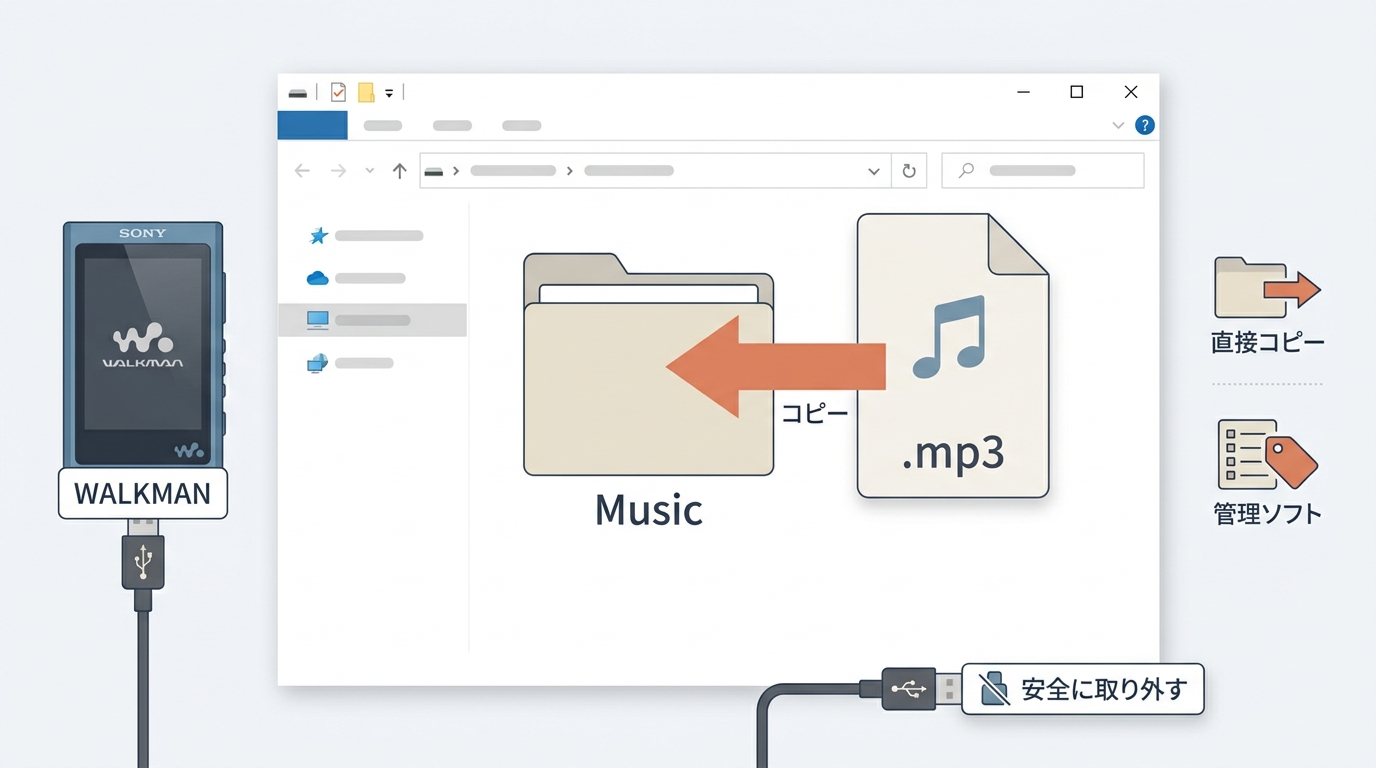Click the USB plug under WALKMAN
This screenshot has width=1376, height=768.
[x=143, y=562]
